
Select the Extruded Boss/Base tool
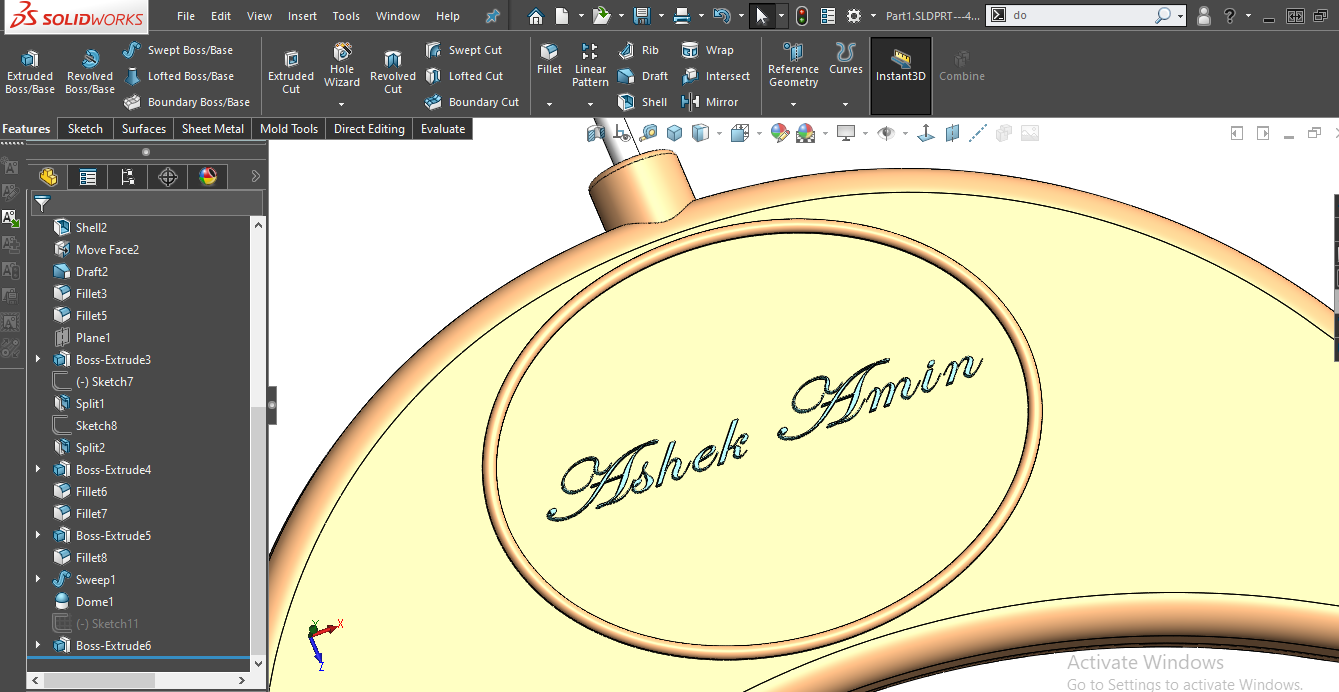[30, 71]
